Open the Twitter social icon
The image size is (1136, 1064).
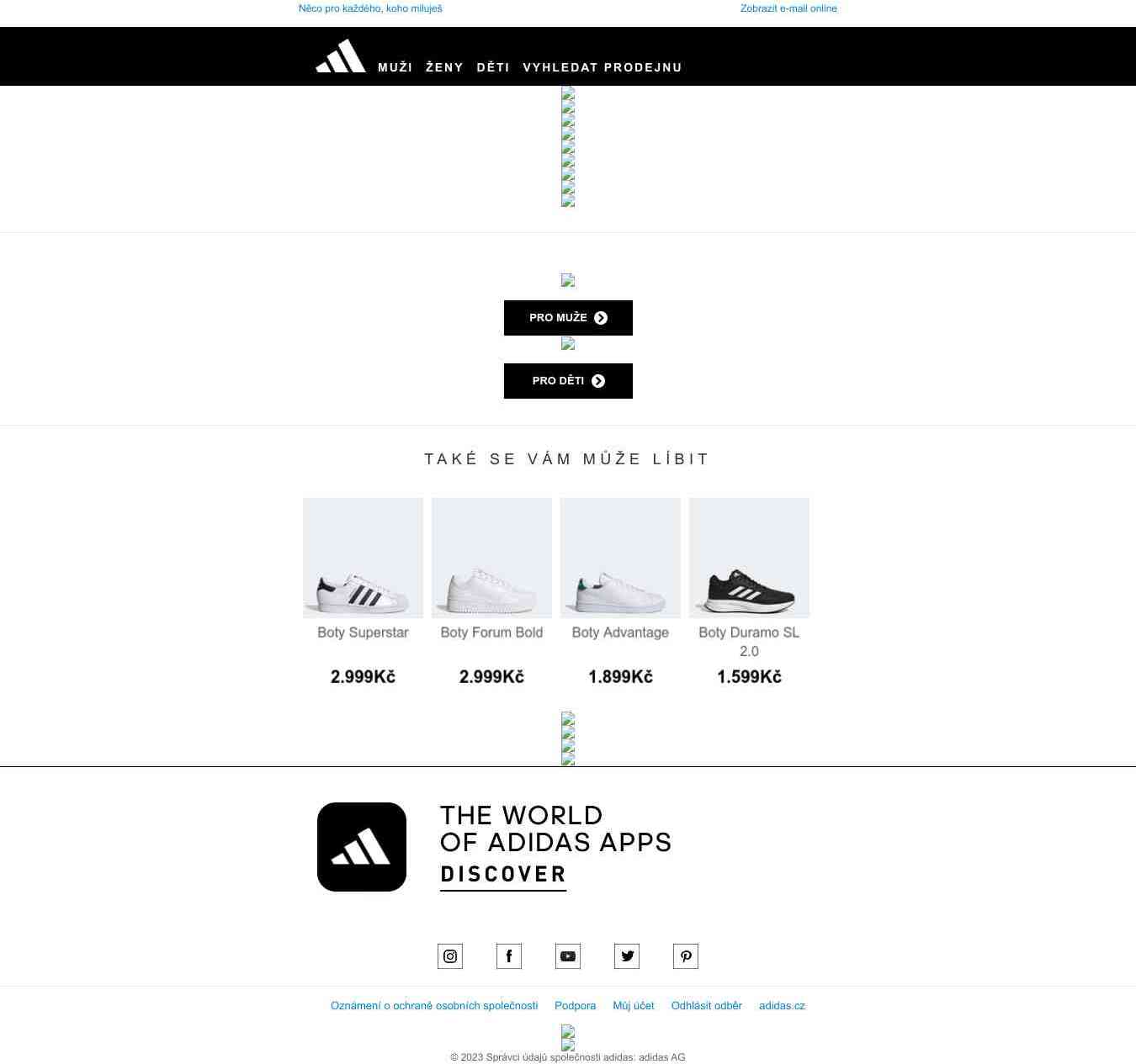pos(627,956)
